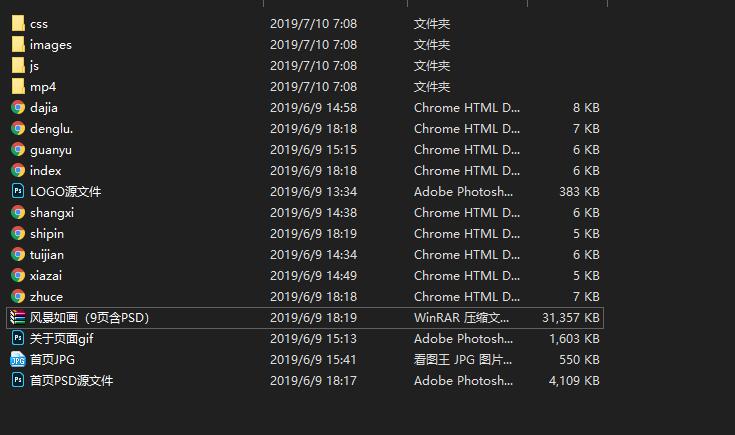Select the xiazai file name
Image resolution: width=735 pixels, height=435 pixels.
(x=46, y=275)
